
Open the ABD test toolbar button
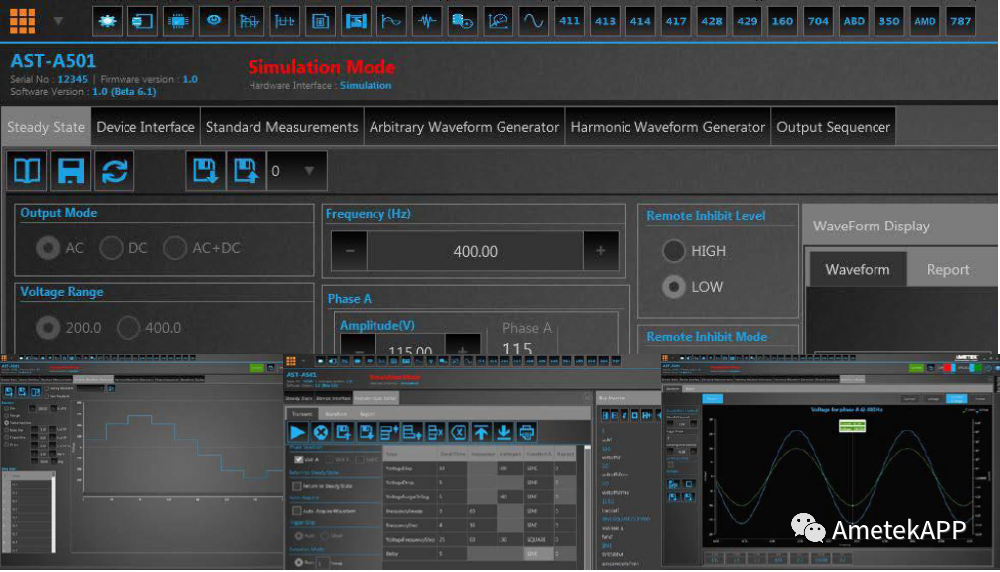tap(854, 21)
